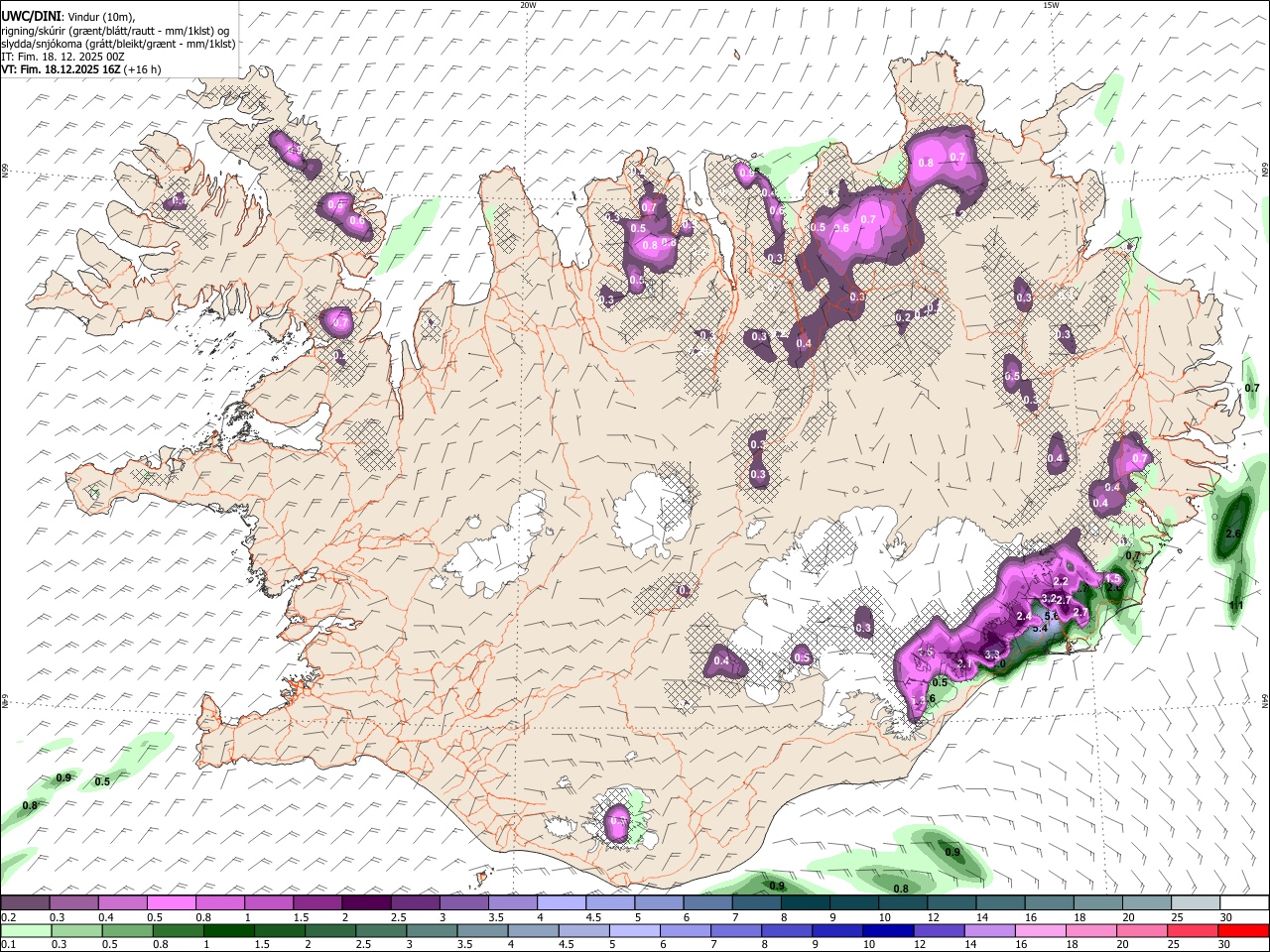Viewport: 1270px width, 952px height.
Task: Click the 1.1 rain value off the east coast
Action: pos(1236,605)
